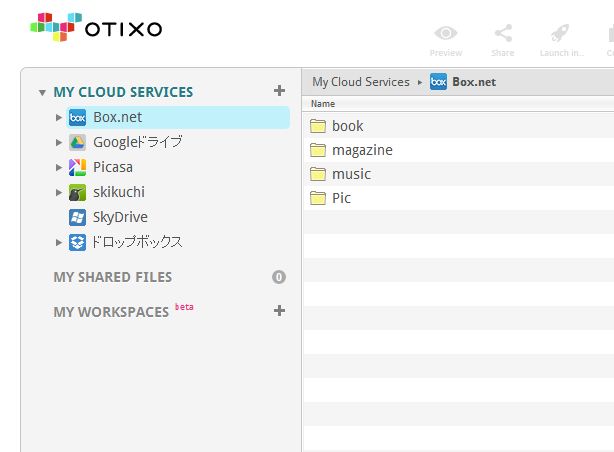Click the book folder icon

tap(318, 126)
